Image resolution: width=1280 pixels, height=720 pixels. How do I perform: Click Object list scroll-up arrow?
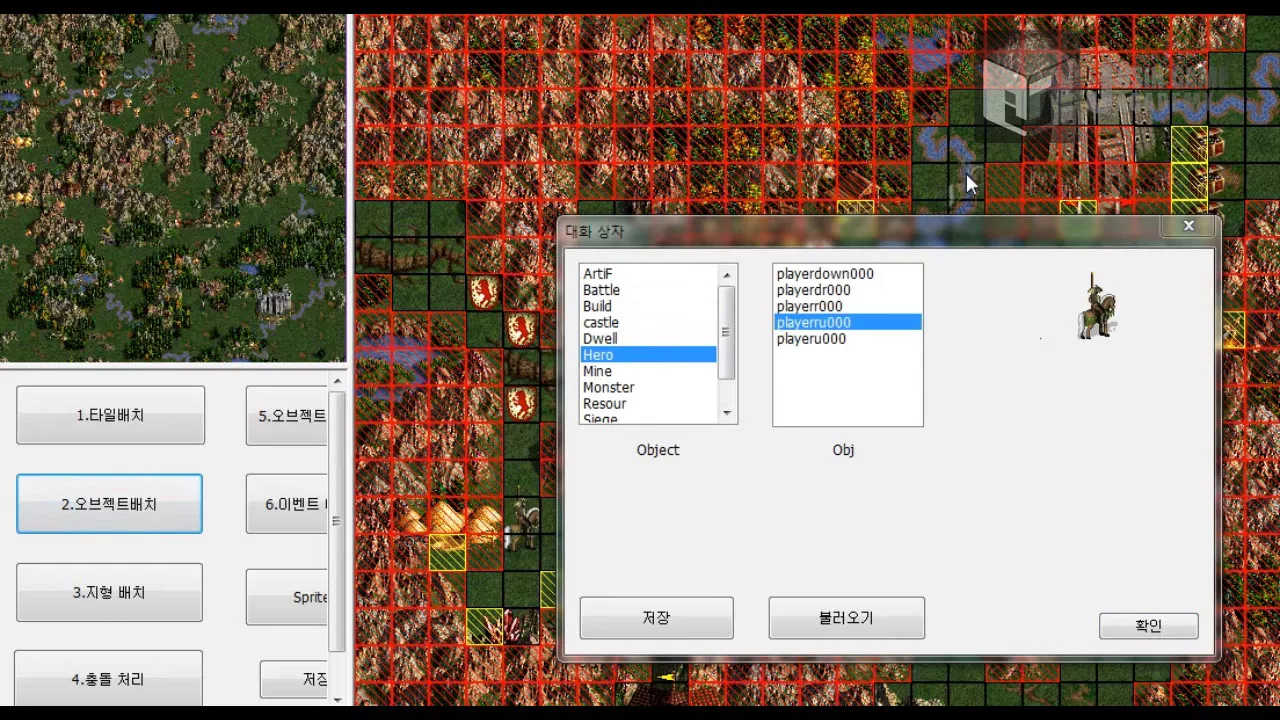(x=727, y=275)
